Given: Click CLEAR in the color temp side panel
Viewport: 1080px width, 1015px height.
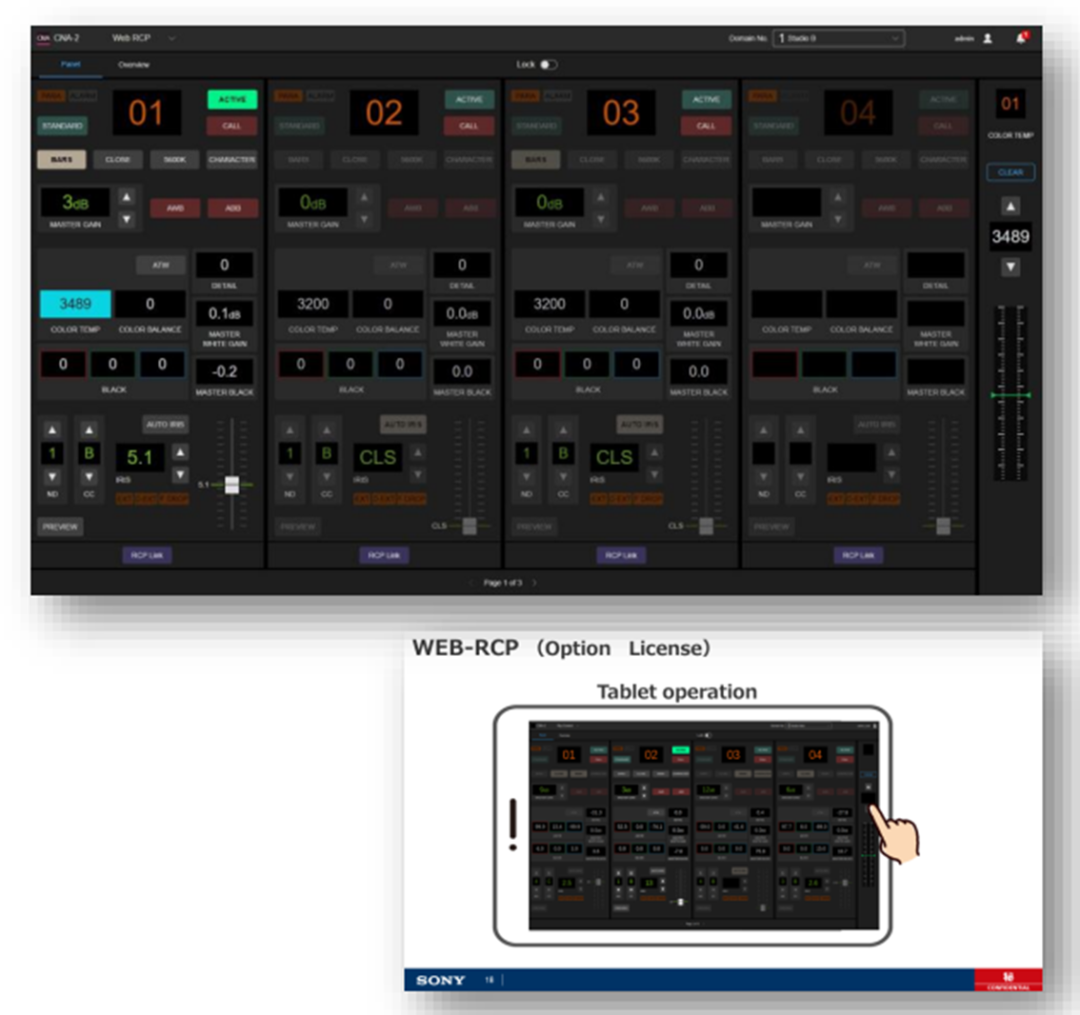Looking at the screenshot, I should tap(1010, 172).
